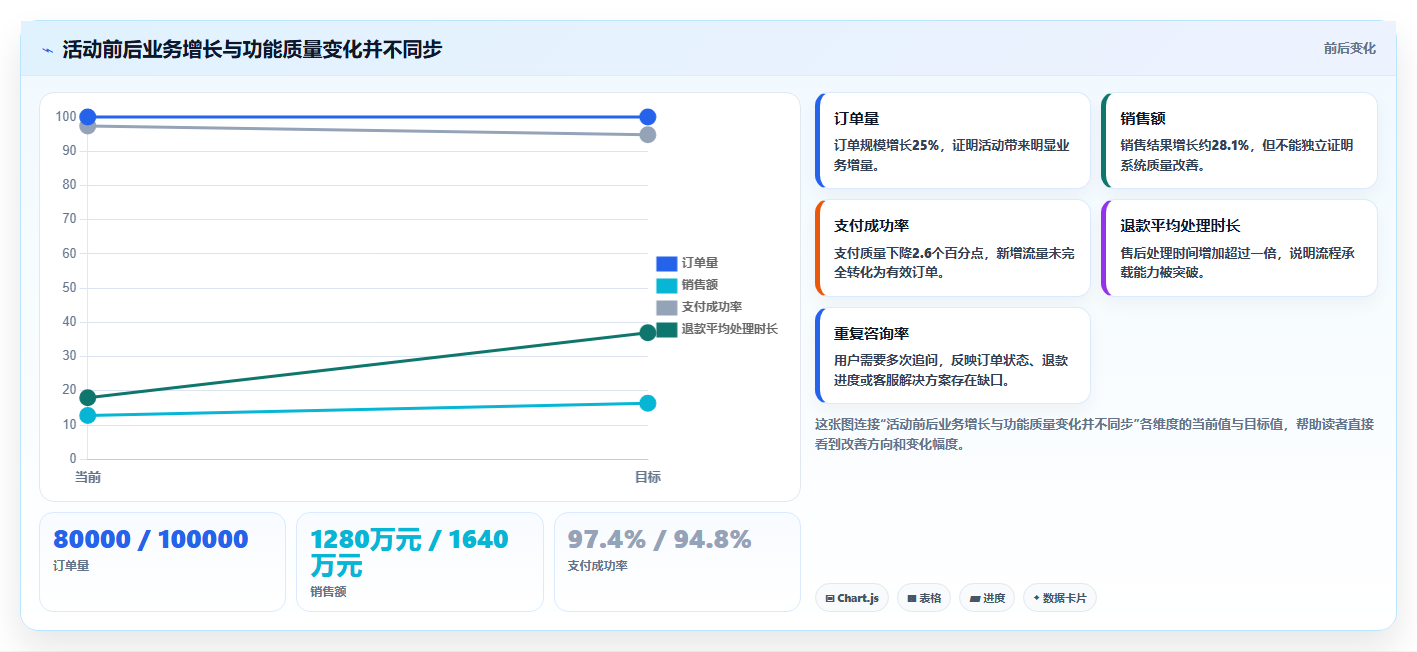Click the lightning icon beside the title

48,50
